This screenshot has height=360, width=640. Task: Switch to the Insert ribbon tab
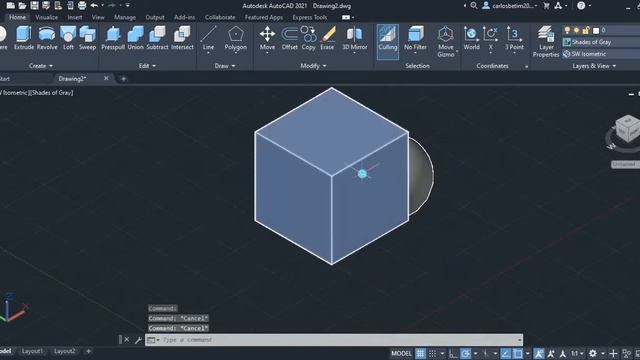pos(75,17)
